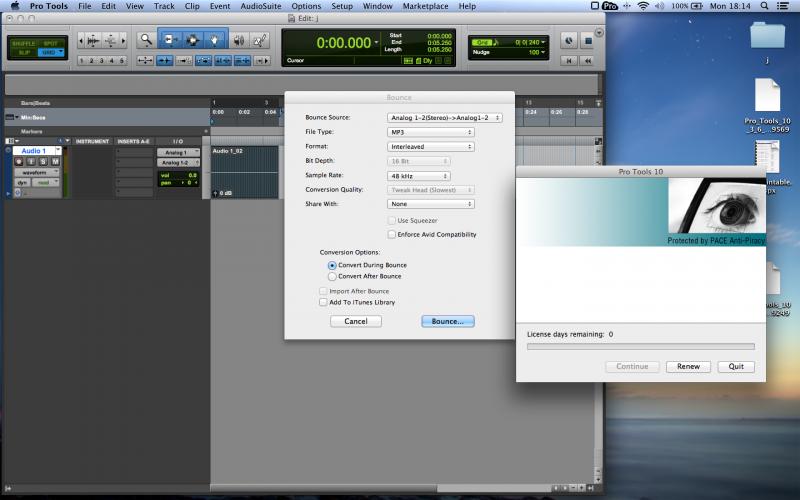Open Format Interleaved dropdown

[431, 146]
